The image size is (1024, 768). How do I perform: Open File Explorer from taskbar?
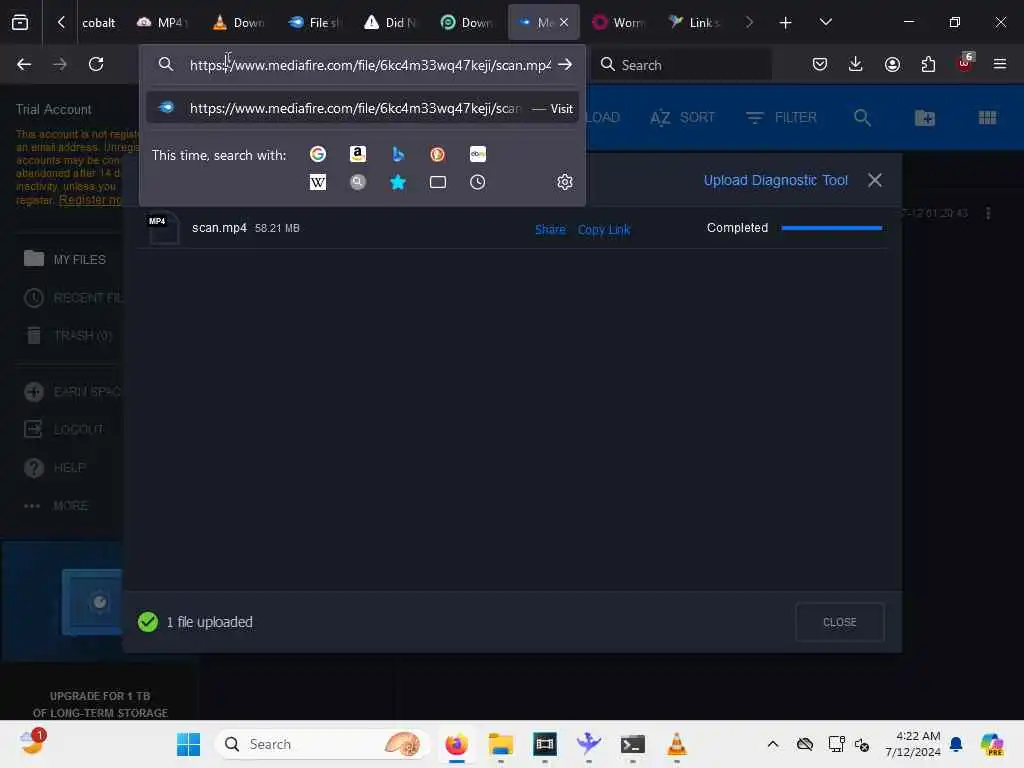(x=501, y=744)
